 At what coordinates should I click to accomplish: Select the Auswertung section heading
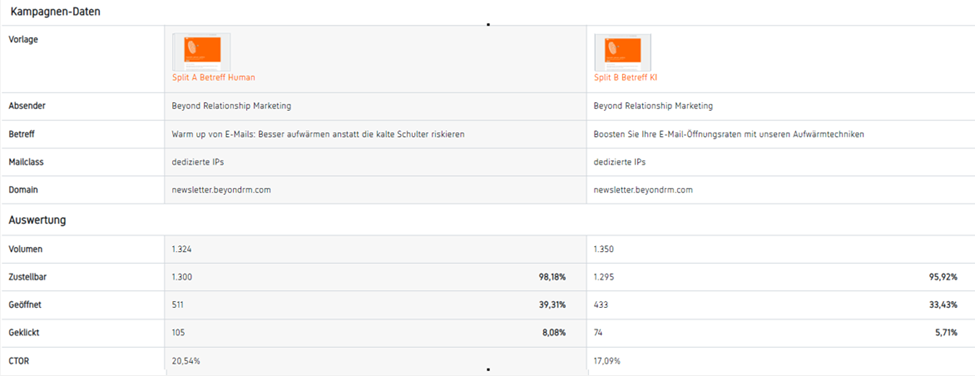pyautogui.click(x=37, y=220)
